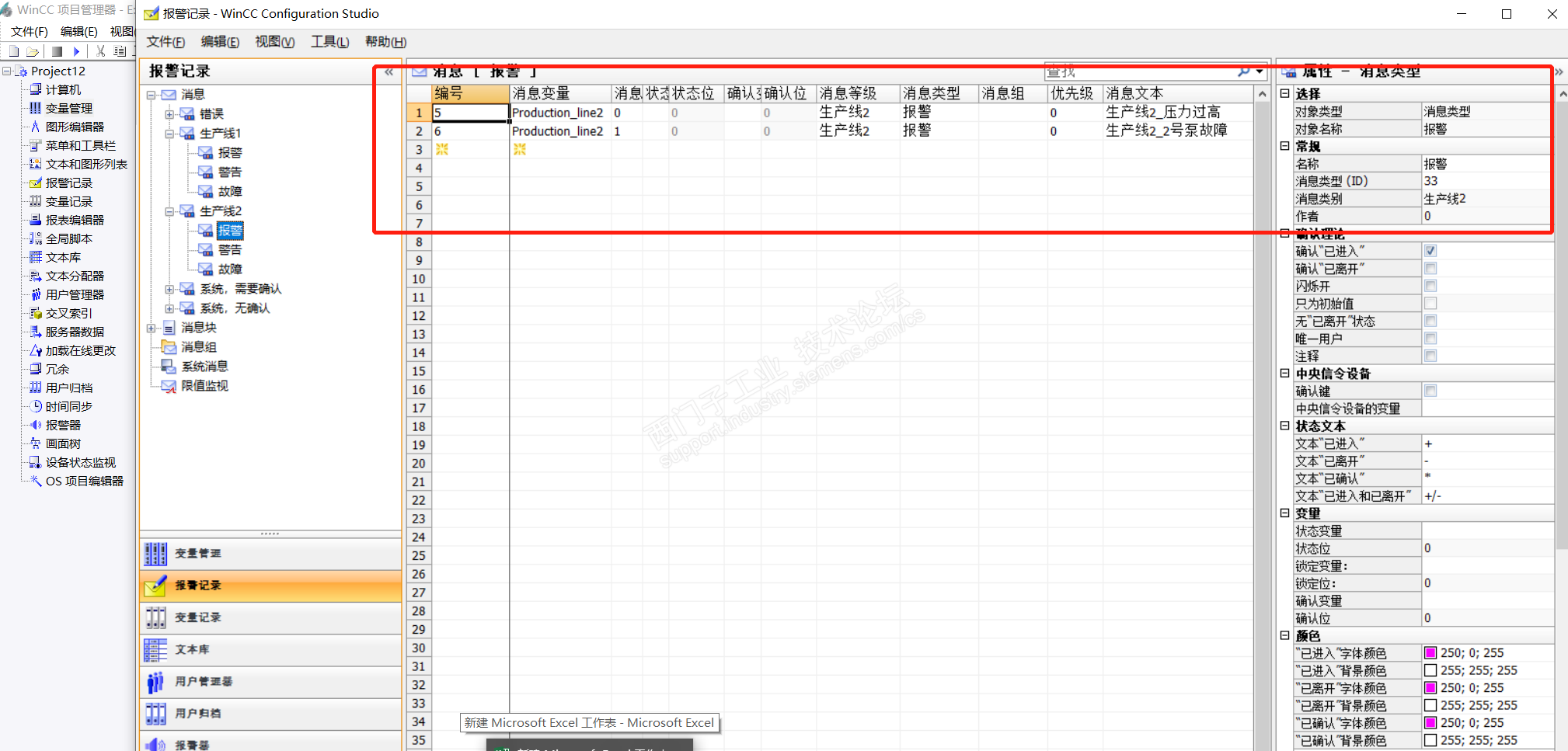Enable the 确认"已离开" checkbox
The image size is (1568, 751).
click(x=1430, y=269)
